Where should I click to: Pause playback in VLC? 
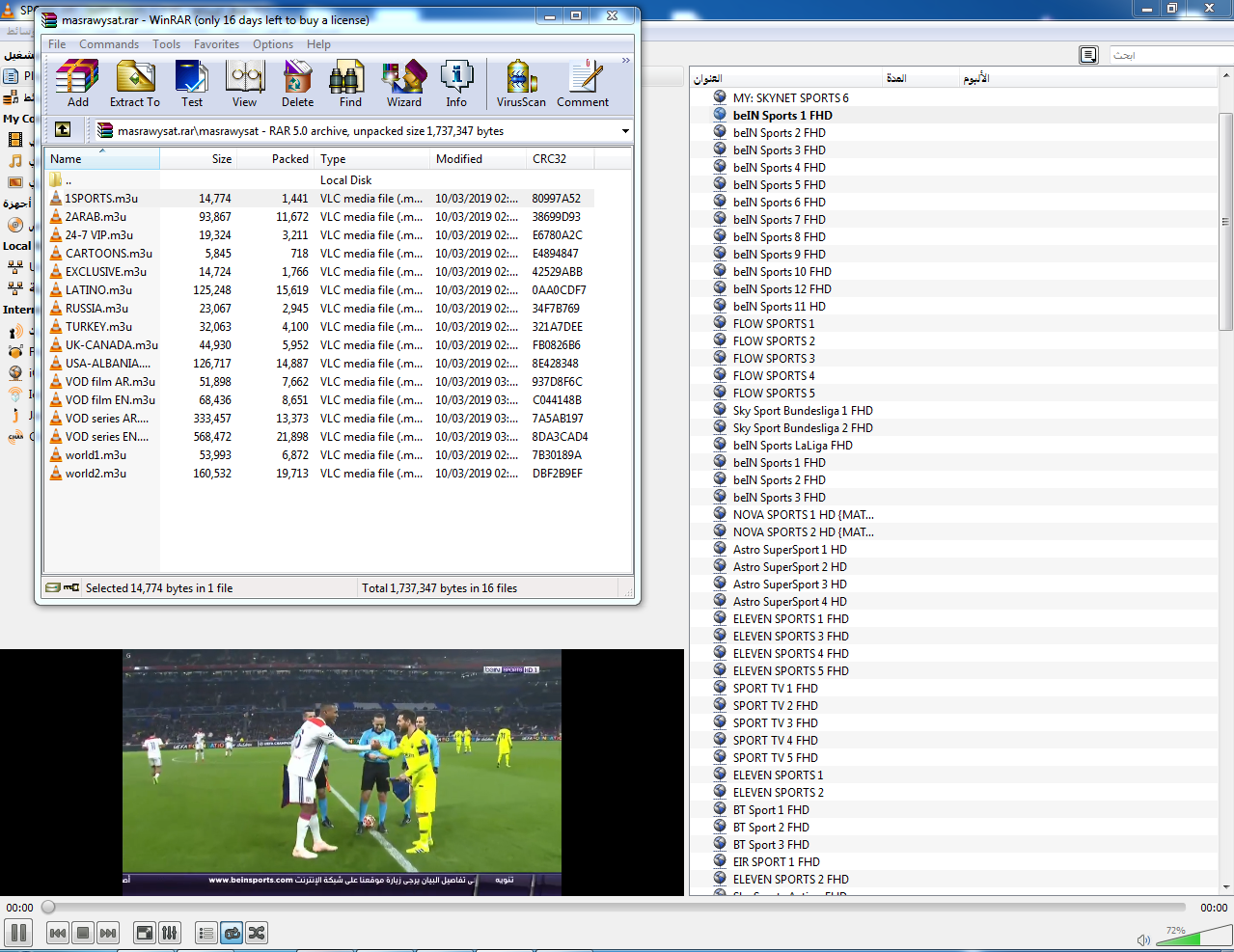pos(18,933)
